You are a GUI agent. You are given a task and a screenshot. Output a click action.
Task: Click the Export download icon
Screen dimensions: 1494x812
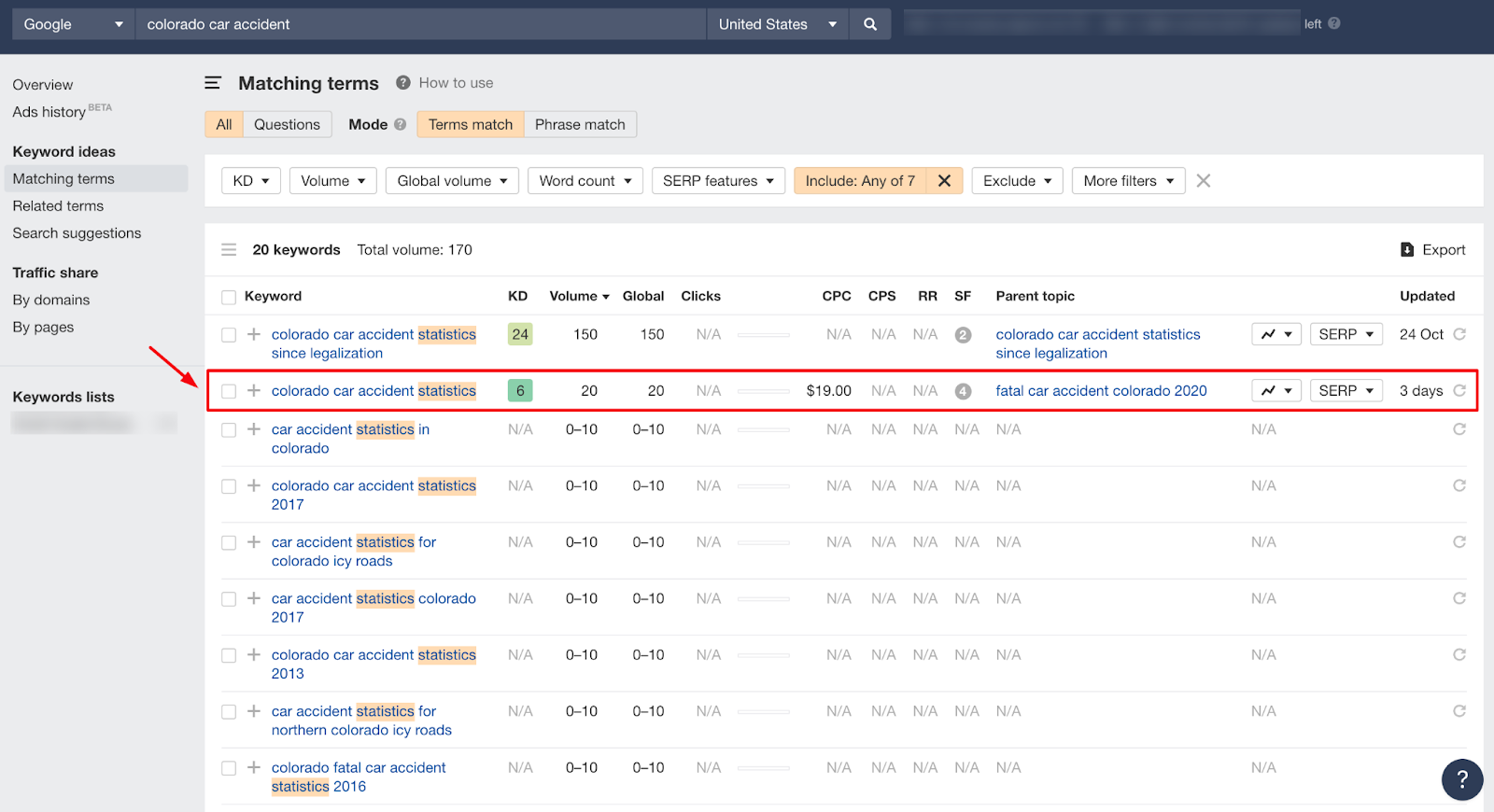[x=1407, y=249]
